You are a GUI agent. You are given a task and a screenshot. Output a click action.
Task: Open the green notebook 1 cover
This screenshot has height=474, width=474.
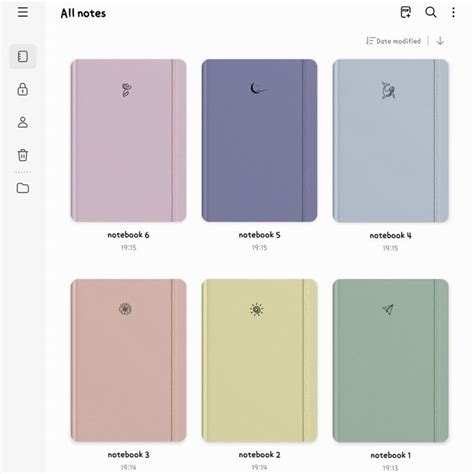[x=390, y=360]
